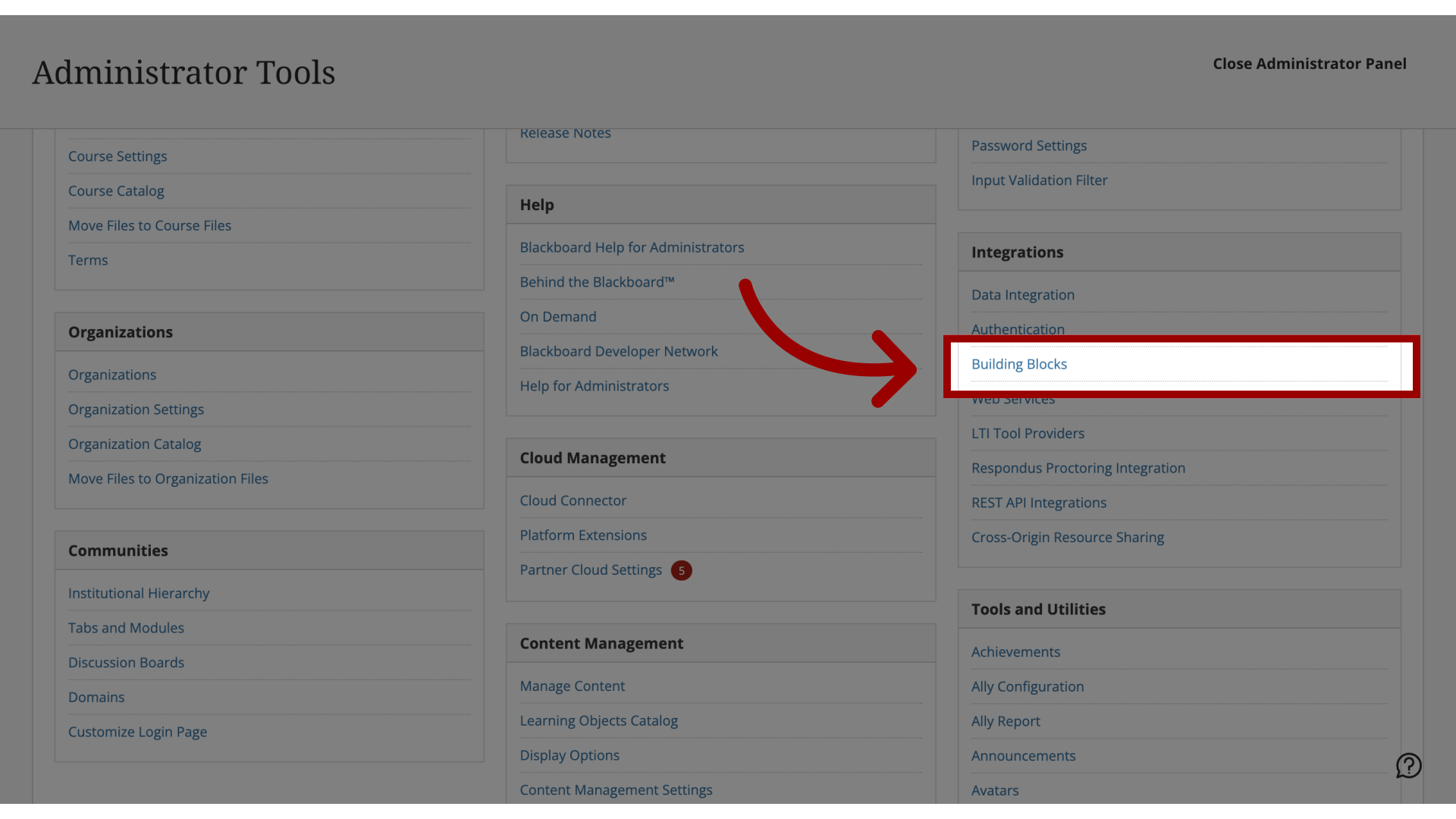Click the LTI Tool Providers link
This screenshot has width=1456, height=819.
coord(1027,433)
